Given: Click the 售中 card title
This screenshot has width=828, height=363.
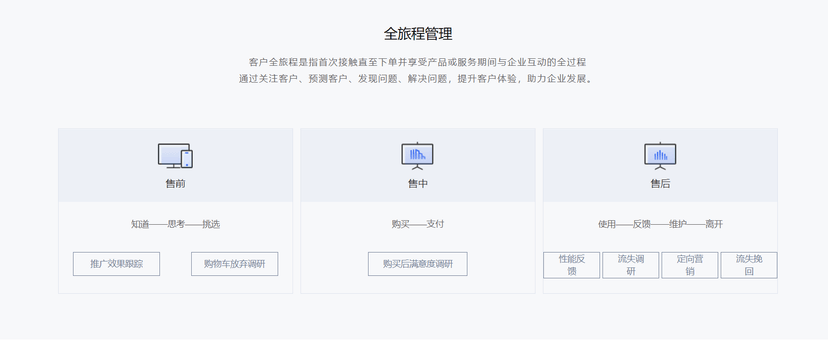Looking at the screenshot, I should tap(418, 184).
